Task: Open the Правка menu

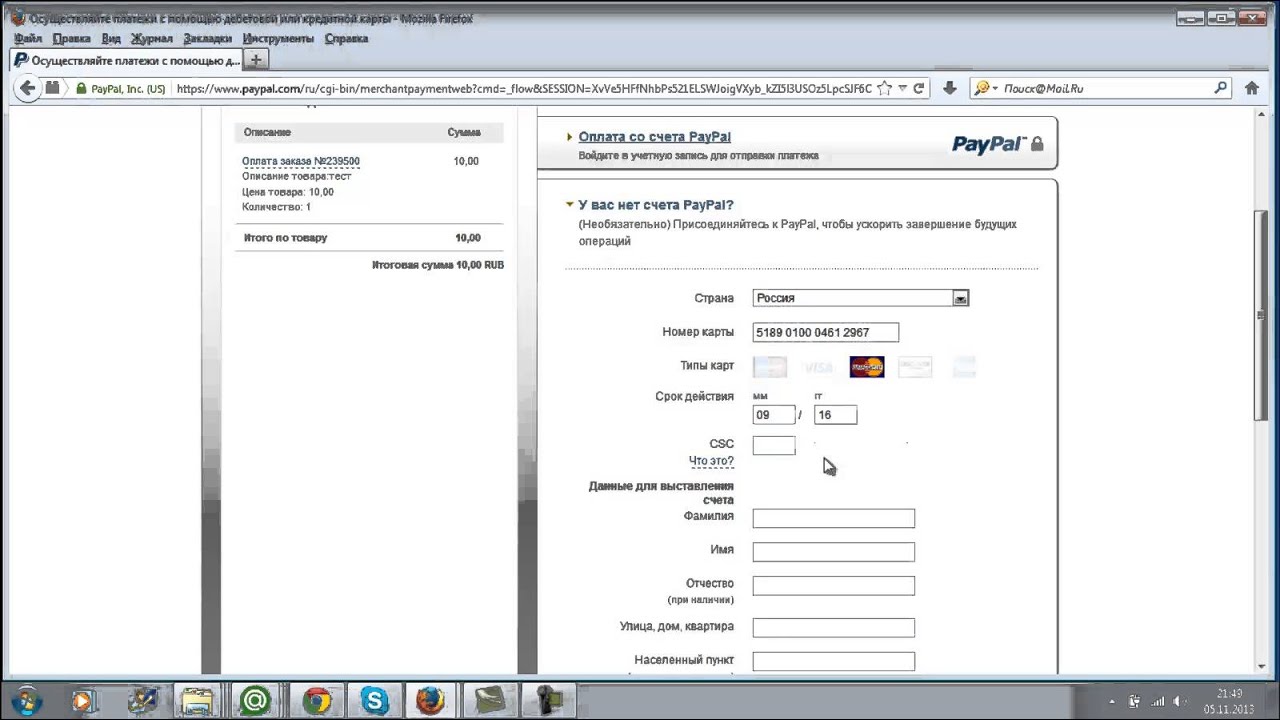Action: tap(72, 38)
